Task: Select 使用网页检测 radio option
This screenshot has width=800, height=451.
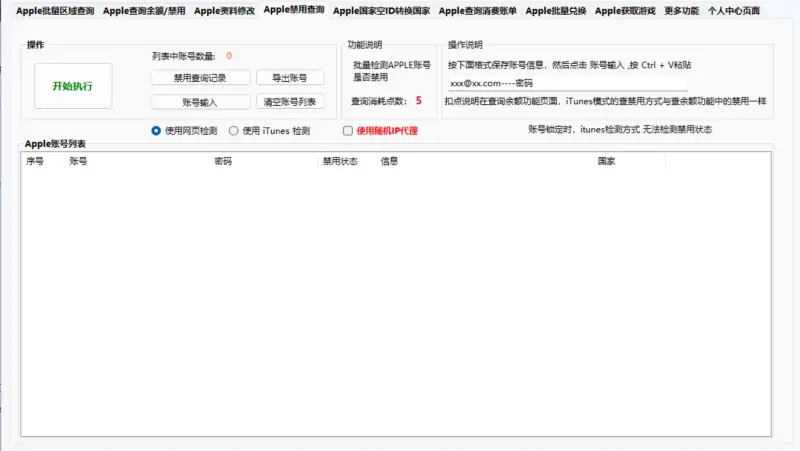Action: (156, 130)
